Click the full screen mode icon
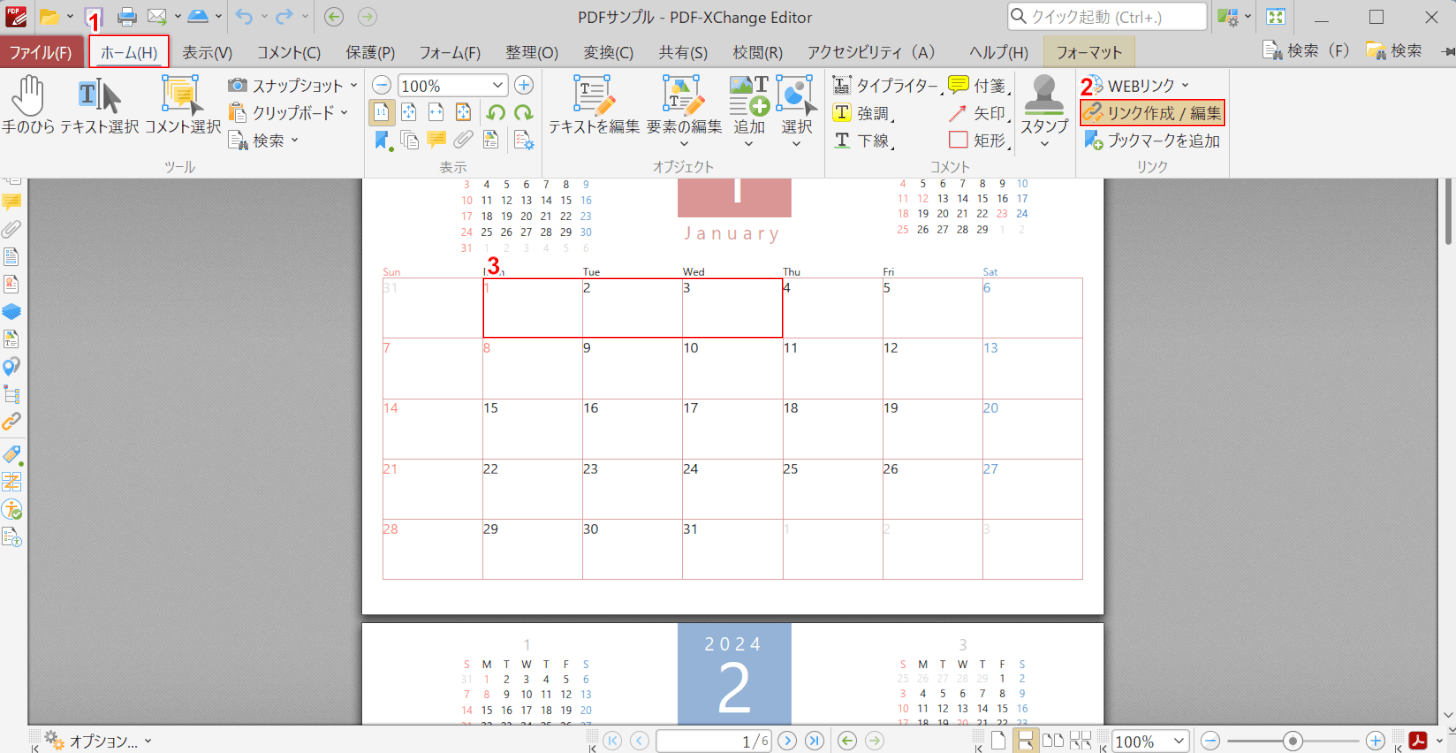Image resolution: width=1456 pixels, height=753 pixels. pyautogui.click(x=1275, y=17)
